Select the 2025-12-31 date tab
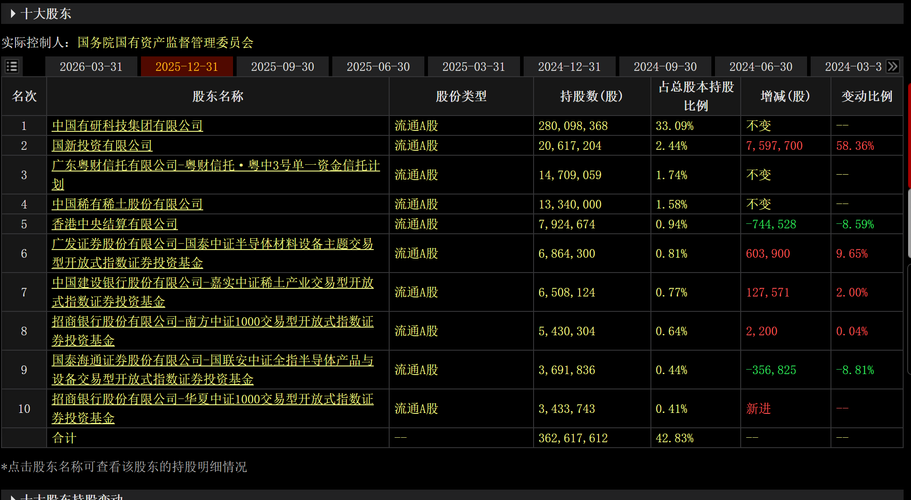 point(186,67)
